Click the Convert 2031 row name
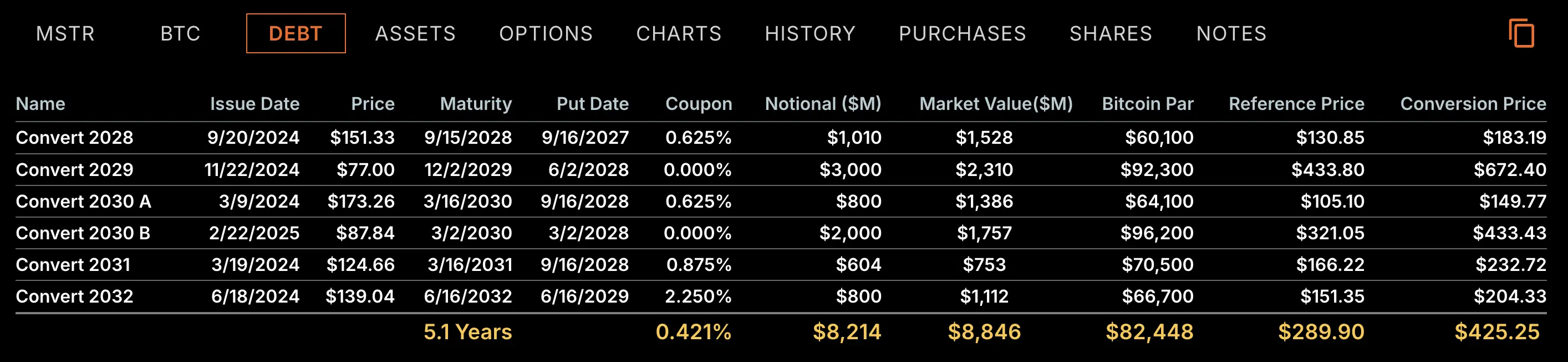The image size is (1568, 362). 73,264
